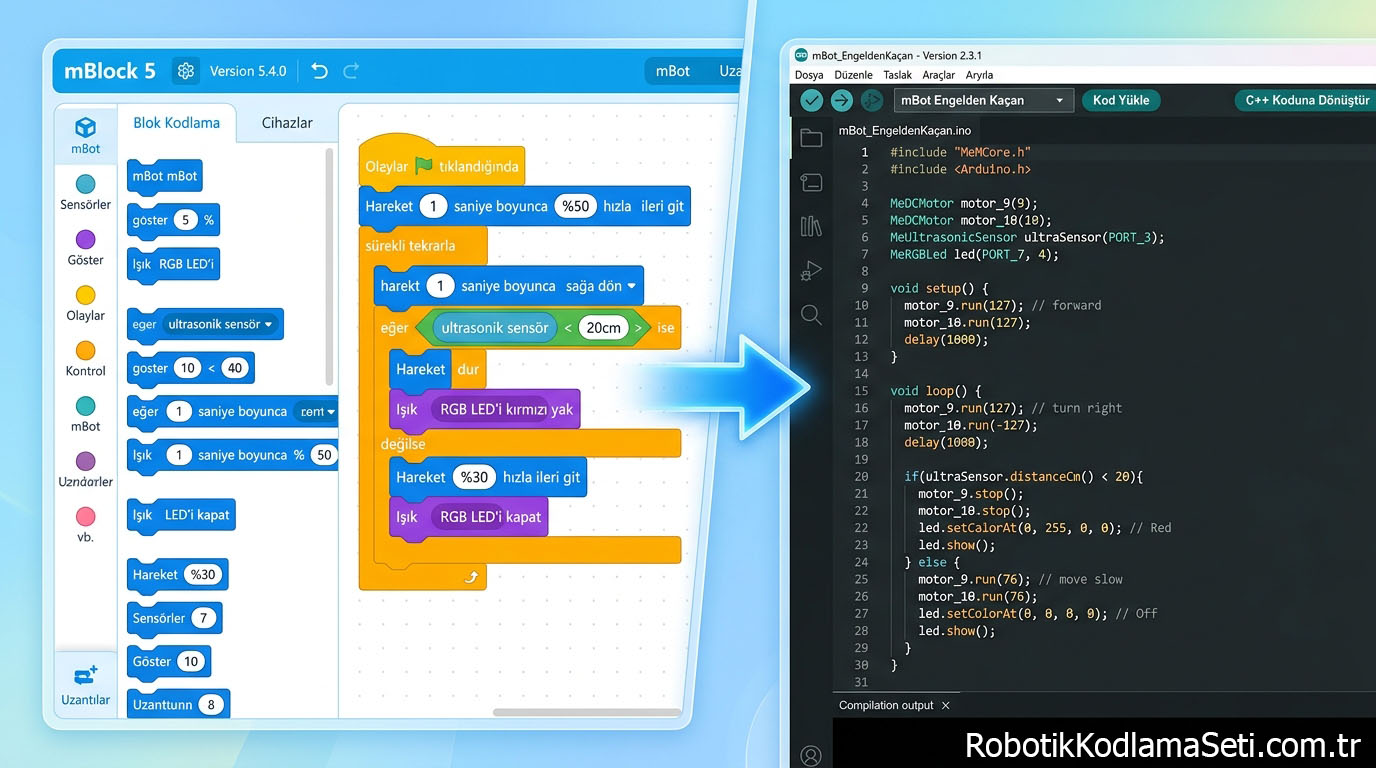Image resolution: width=1376 pixels, height=768 pixels.
Task: Open Boards Manager icon in Arduino sidebar
Action: pyautogui.click(x=811, y=182)
